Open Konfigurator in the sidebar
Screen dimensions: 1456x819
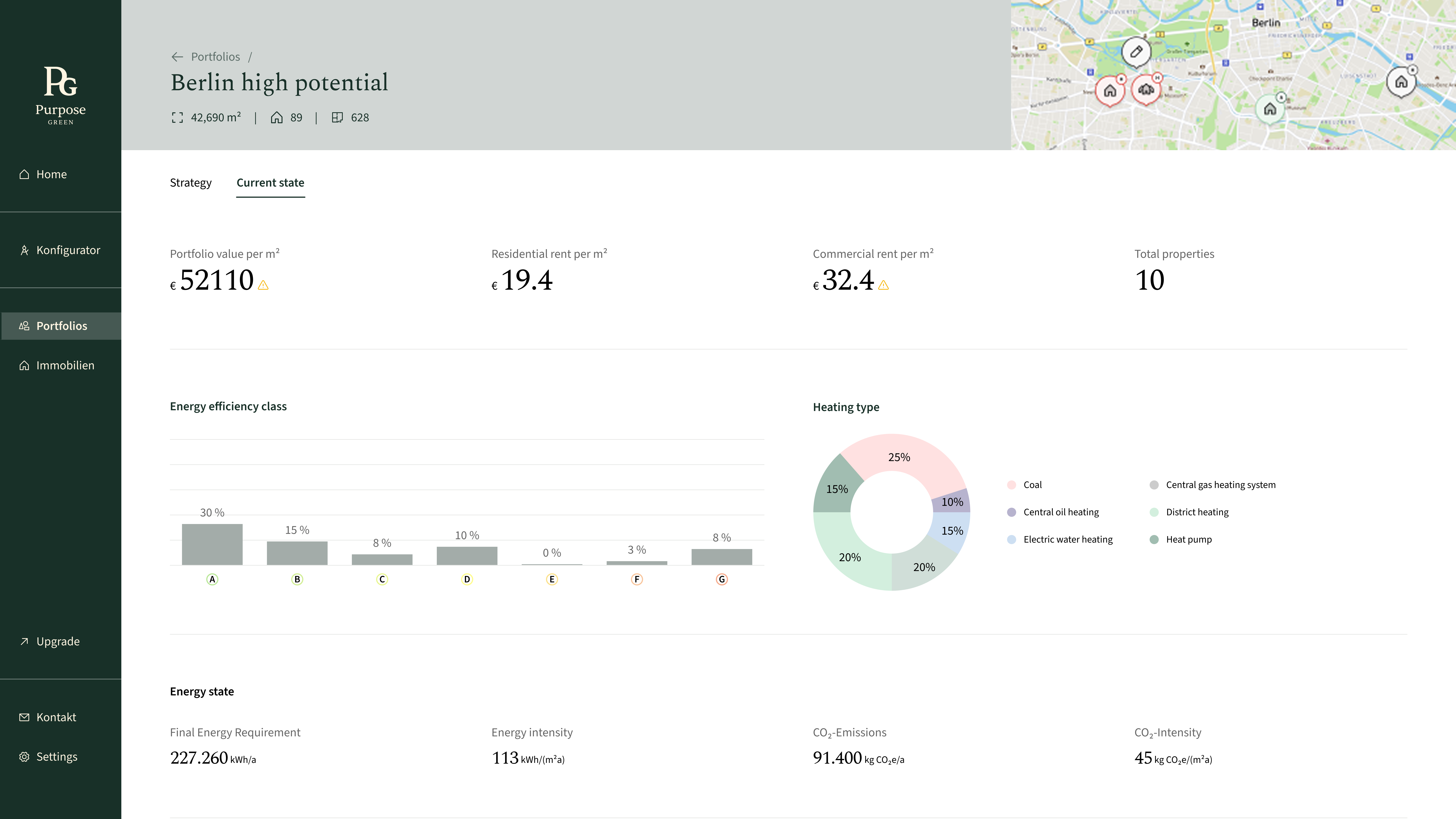[x=60, y=250]
